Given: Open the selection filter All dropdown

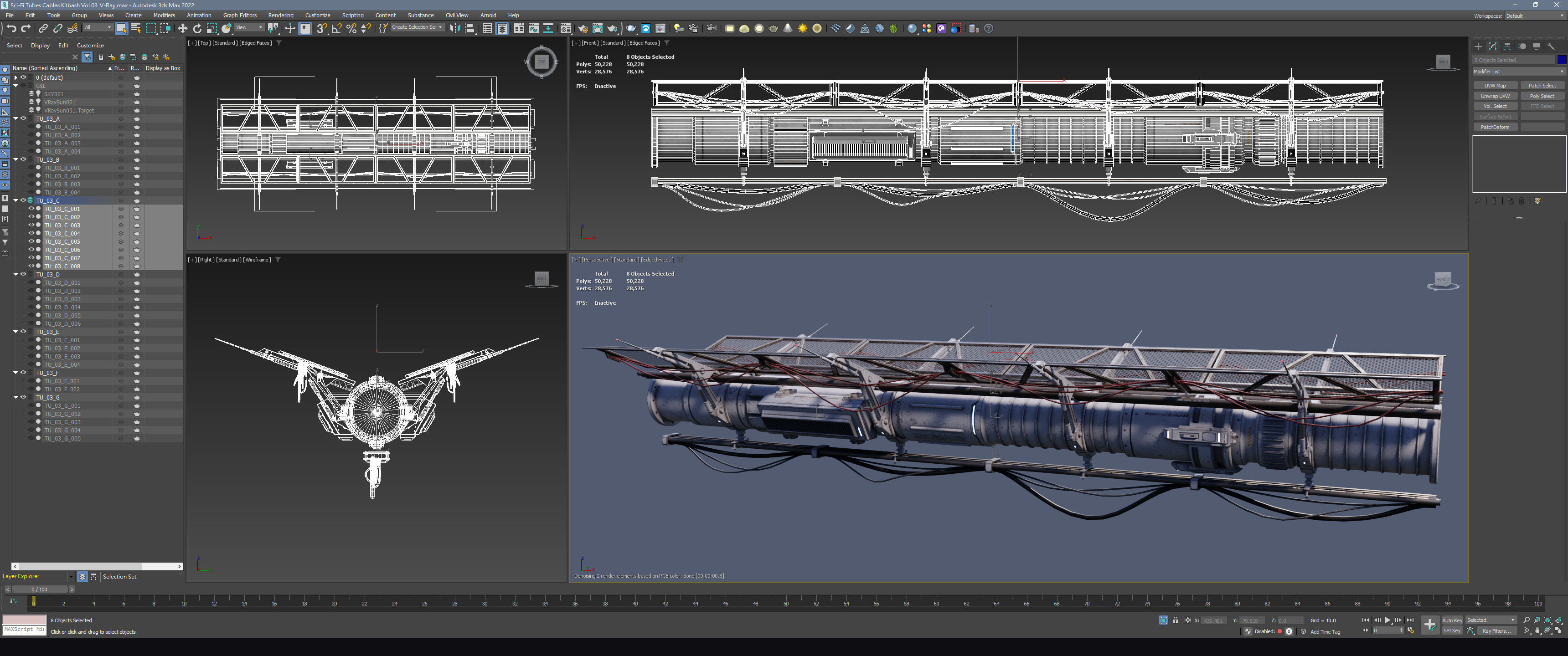Looking at the screenshot, I should tap(98, 27).
